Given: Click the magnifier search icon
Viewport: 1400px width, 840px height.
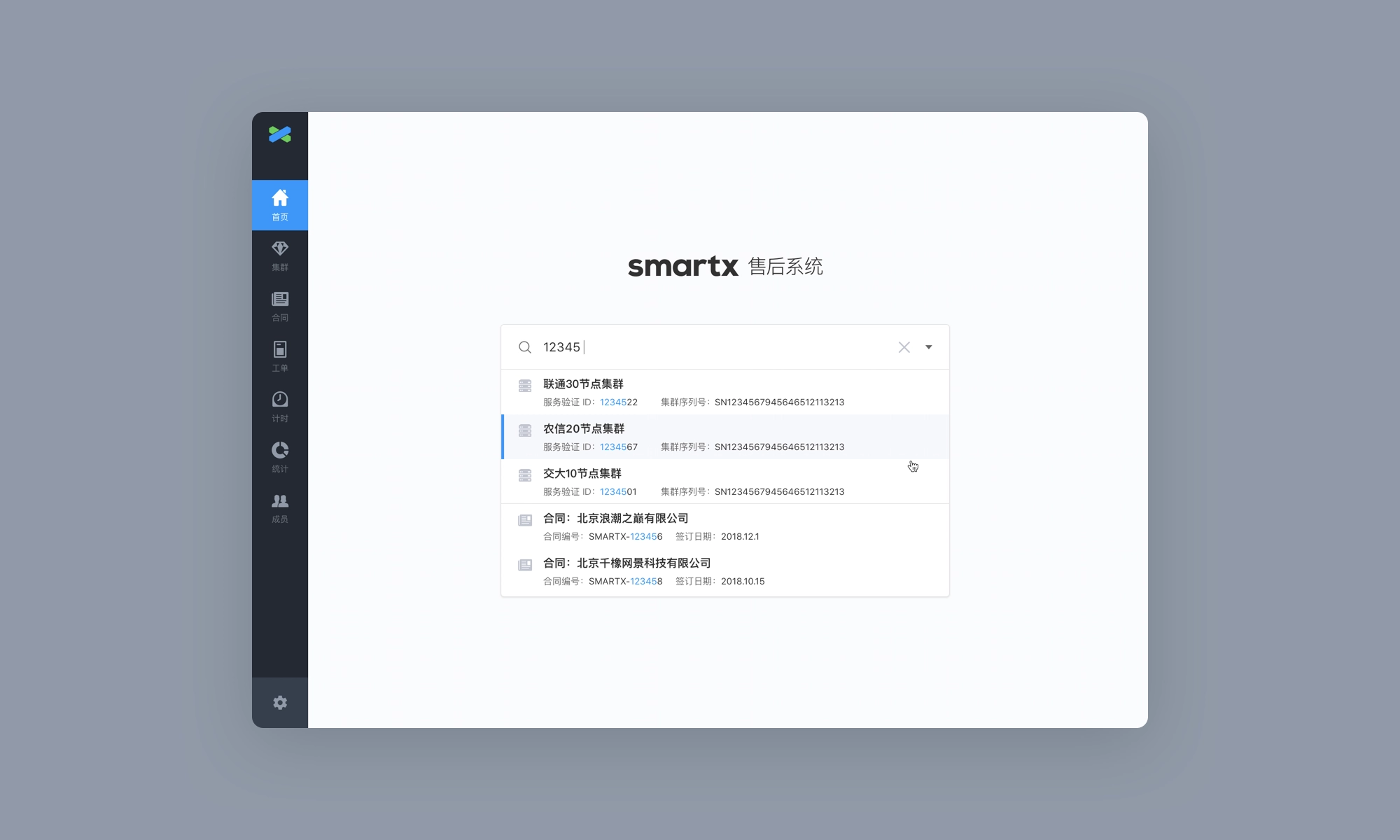Looking at the screenshot, I should pos(524,347).
